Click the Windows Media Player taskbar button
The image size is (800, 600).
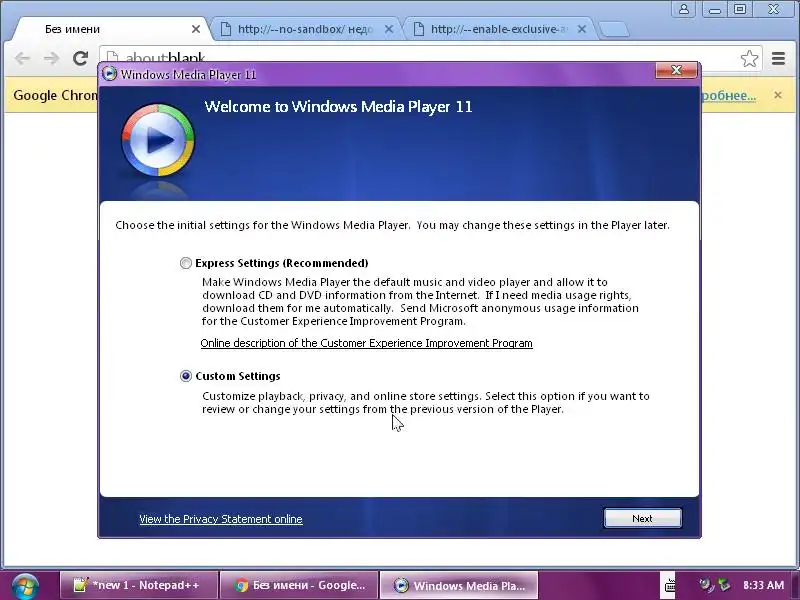coord(459,585)
